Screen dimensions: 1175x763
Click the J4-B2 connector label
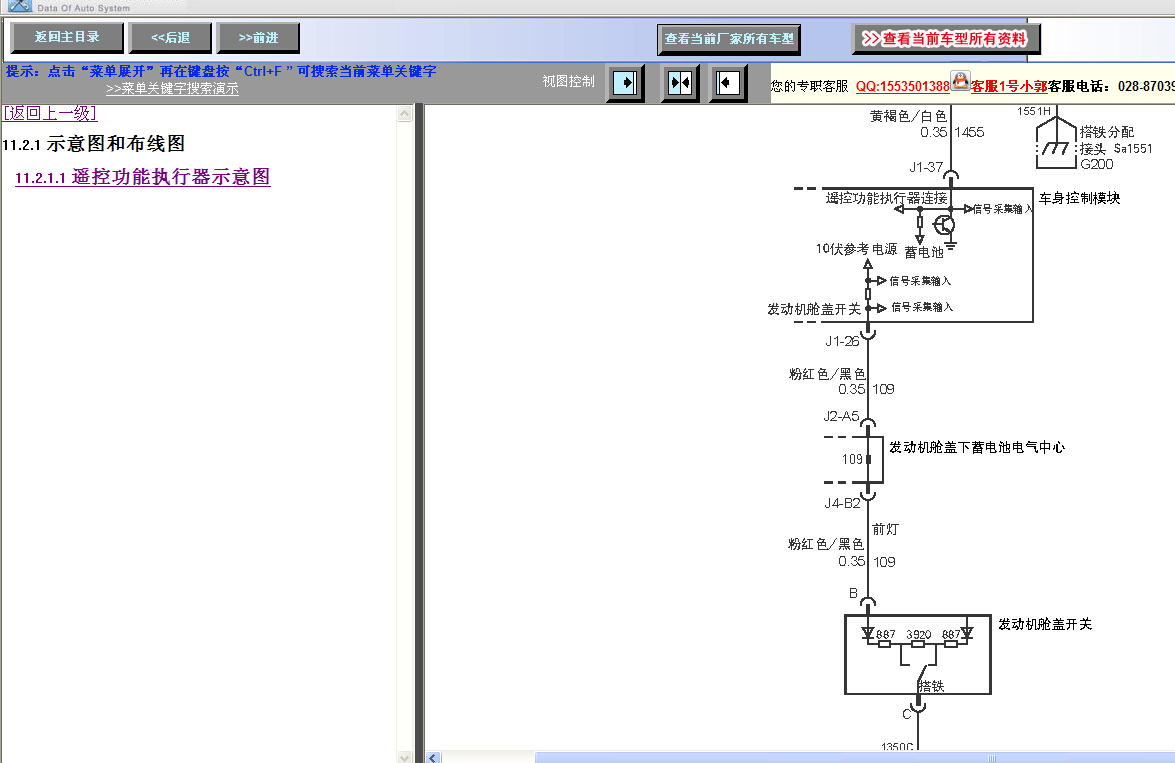tap(842, 503)
